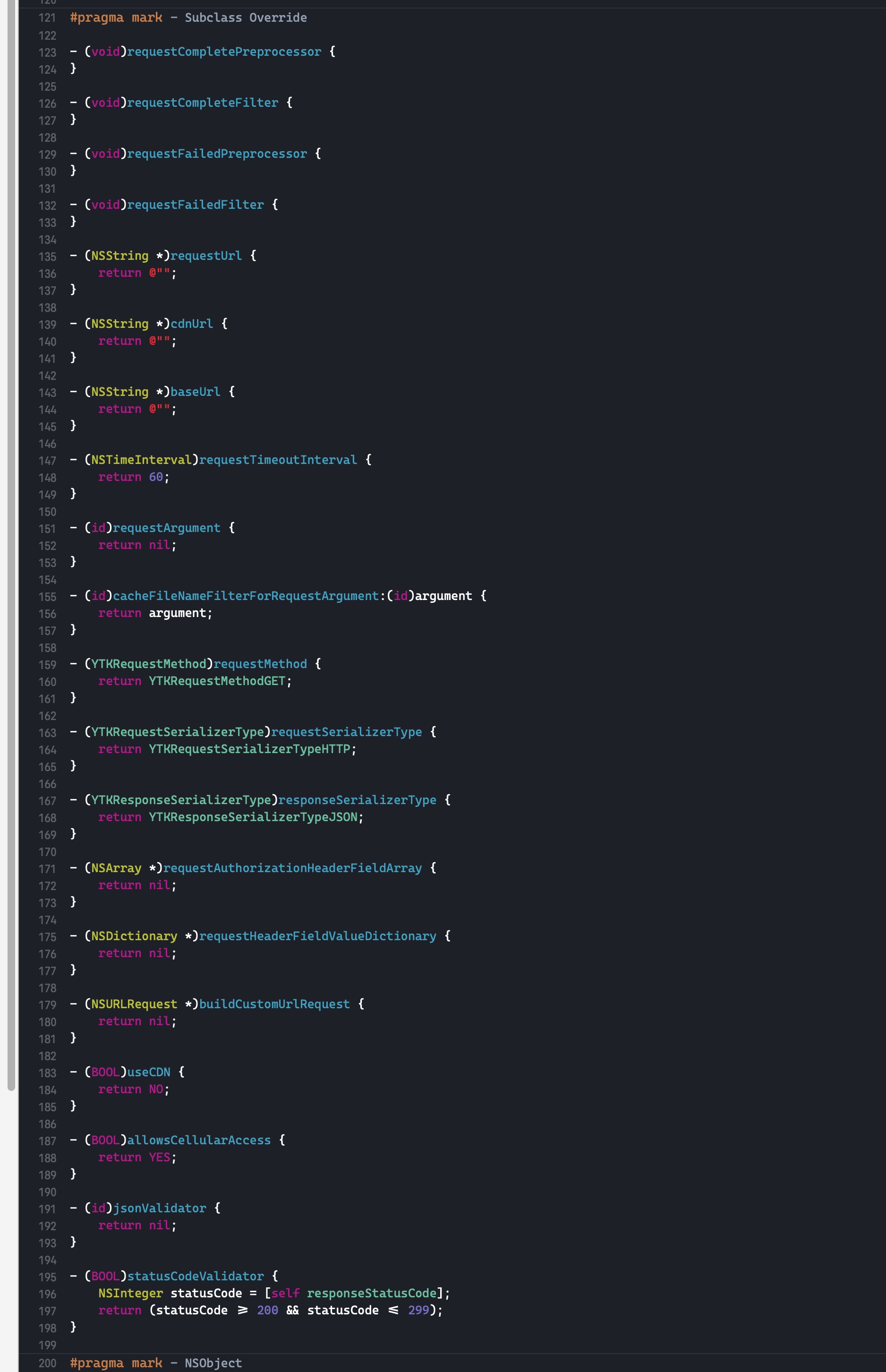Click the YES return value in allowsCellularAccess
The width and height of the screenshot is (886, 1372).
click(159, 1158)
